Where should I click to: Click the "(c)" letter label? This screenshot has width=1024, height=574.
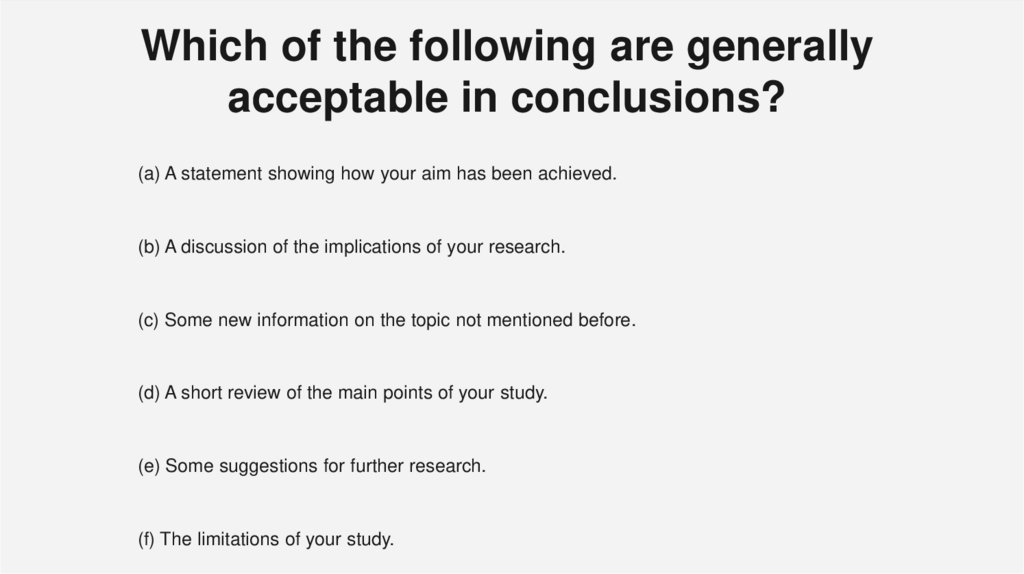[148, 321]
